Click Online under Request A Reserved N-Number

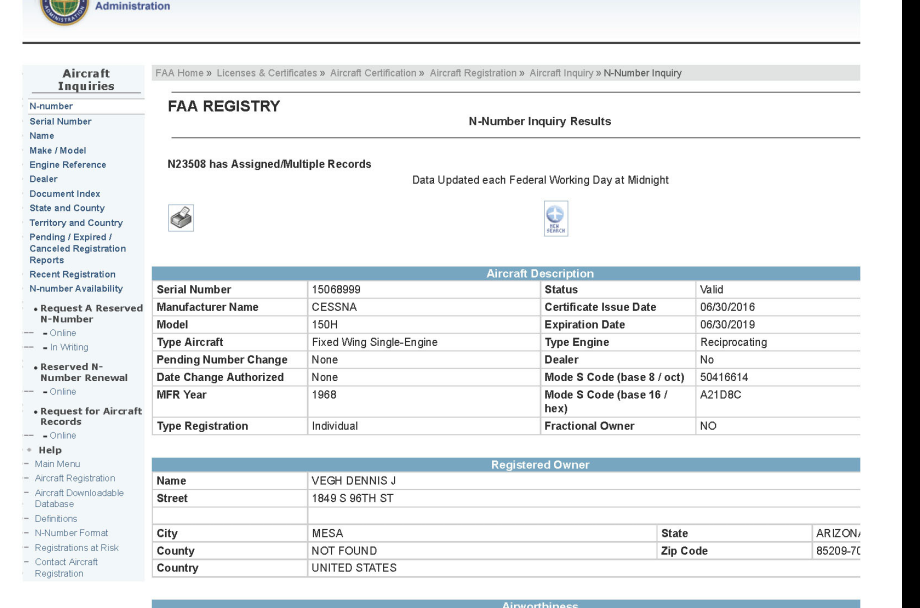click(63, 333)
